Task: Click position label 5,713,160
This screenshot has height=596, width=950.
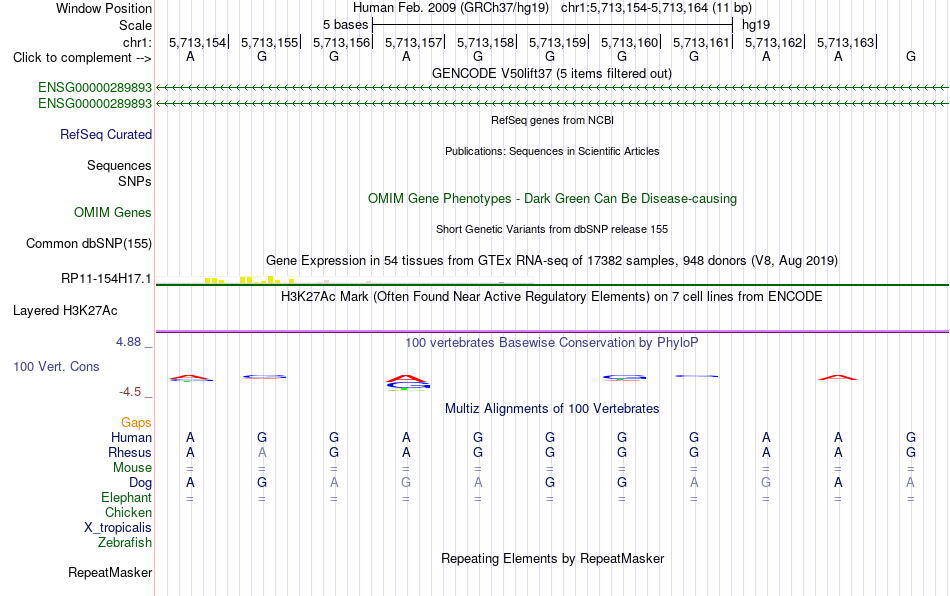Action: [x=629, y=42]
